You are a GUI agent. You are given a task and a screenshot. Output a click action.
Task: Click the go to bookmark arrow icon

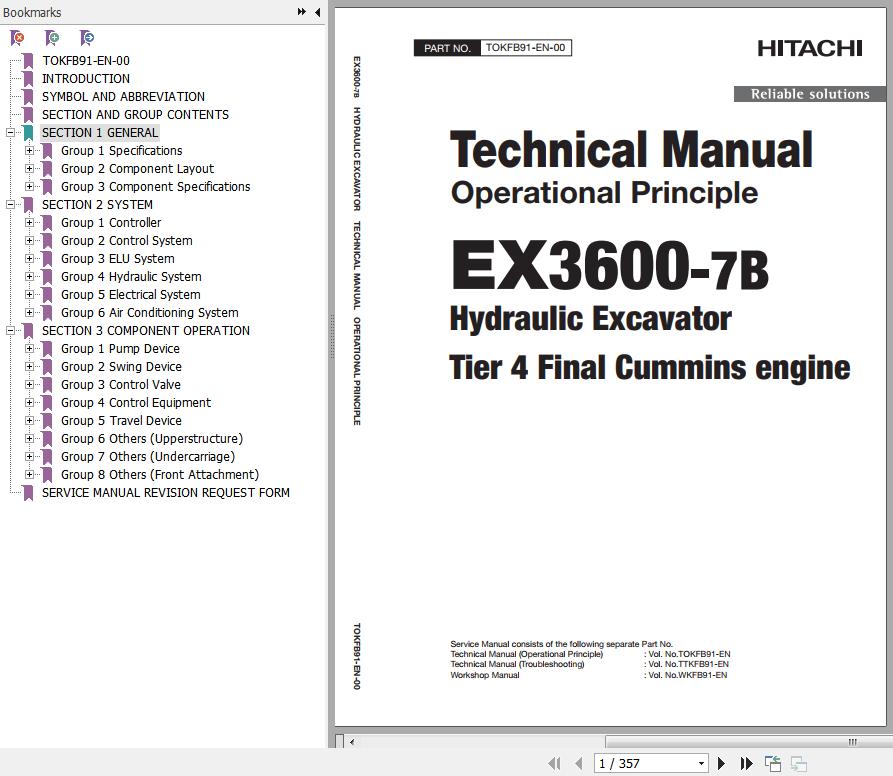click(87, 38)
